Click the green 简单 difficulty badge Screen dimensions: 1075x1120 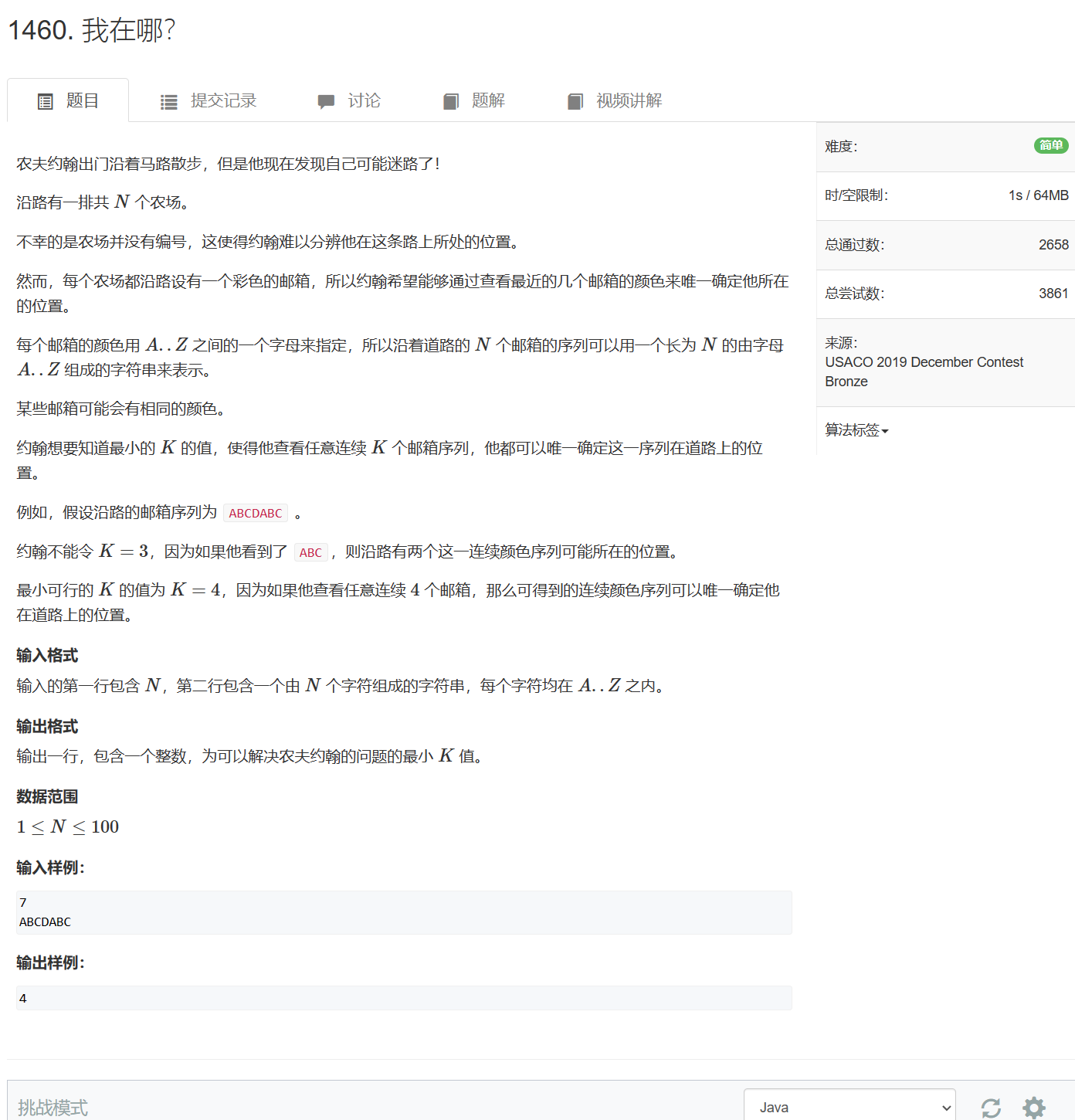[x=1050, y=146]
